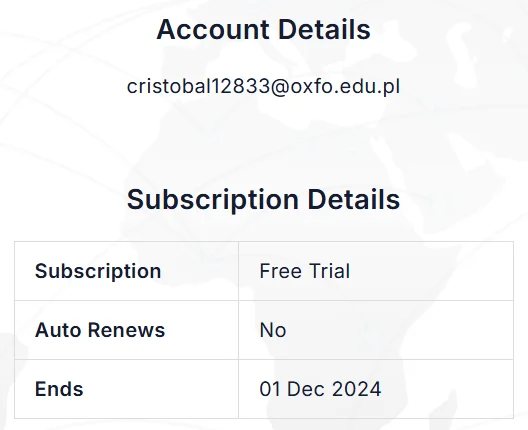The width and height of the screenshot is (528, 430).
Task: Click the word Details in Account heading
Action: [324, 30]
